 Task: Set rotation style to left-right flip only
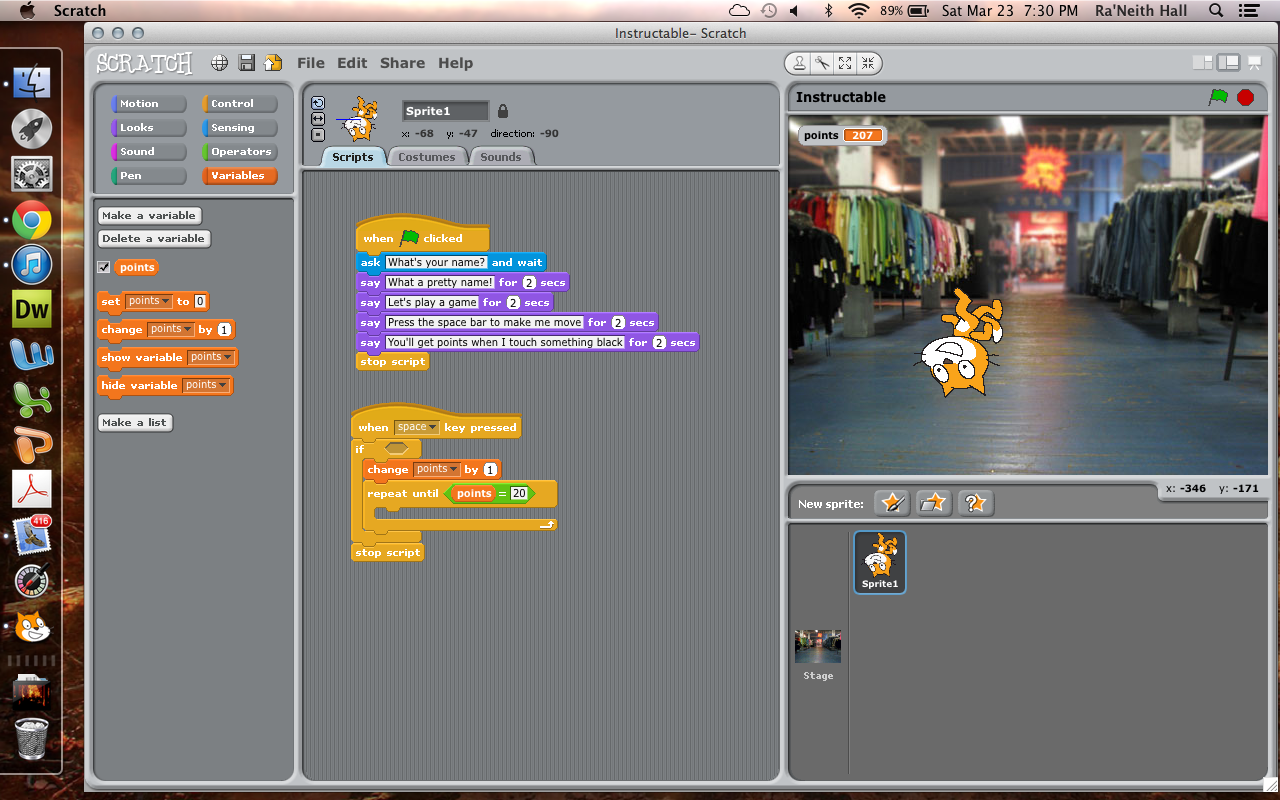point(318,119)
